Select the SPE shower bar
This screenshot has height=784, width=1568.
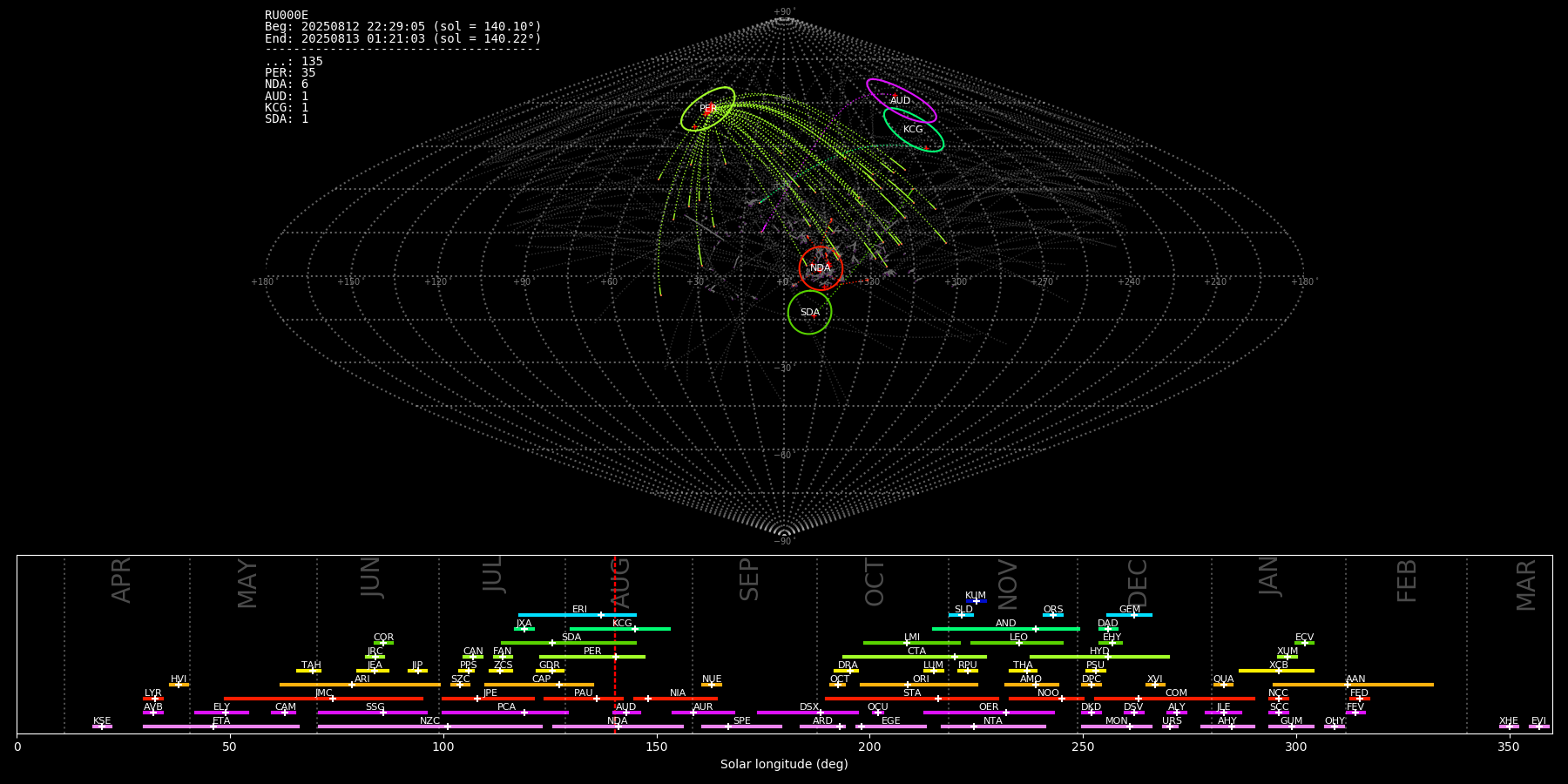pos(741,727)
